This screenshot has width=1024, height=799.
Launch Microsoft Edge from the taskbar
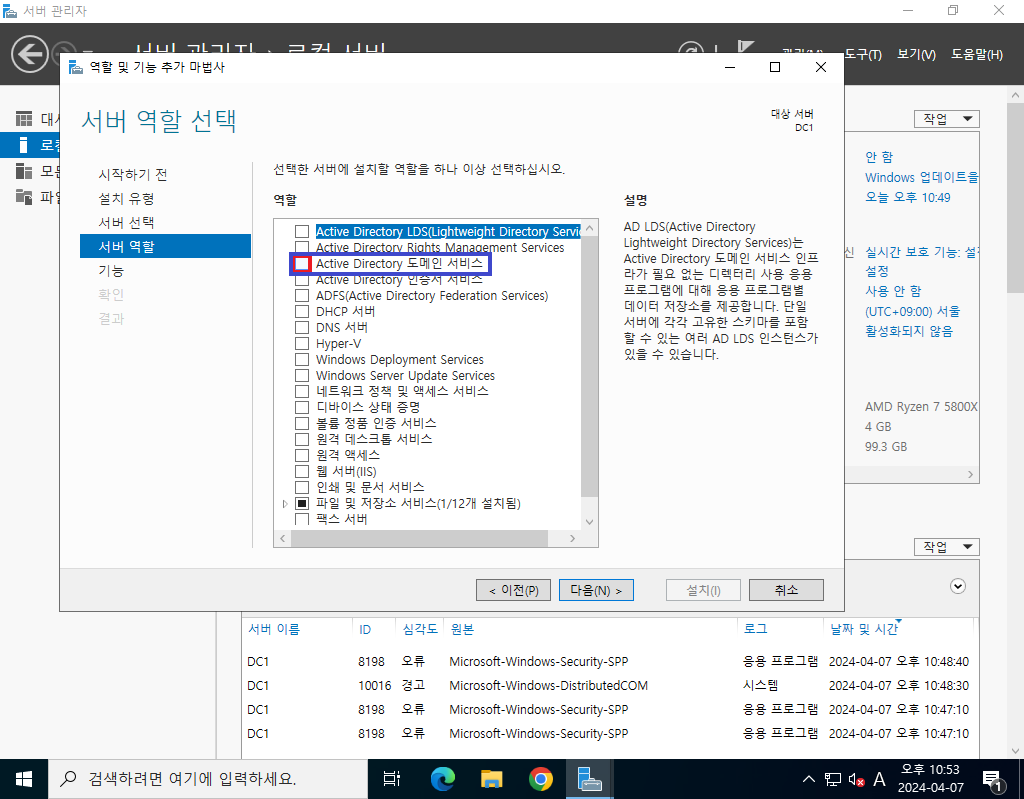(x=443, y=779)
